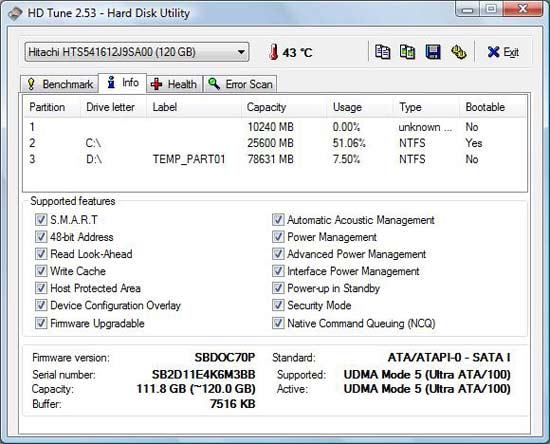Select the D:\ drive letter entry
Image resolution: width=550 pixels, height=444 pixels.
[x=94, y=159]
